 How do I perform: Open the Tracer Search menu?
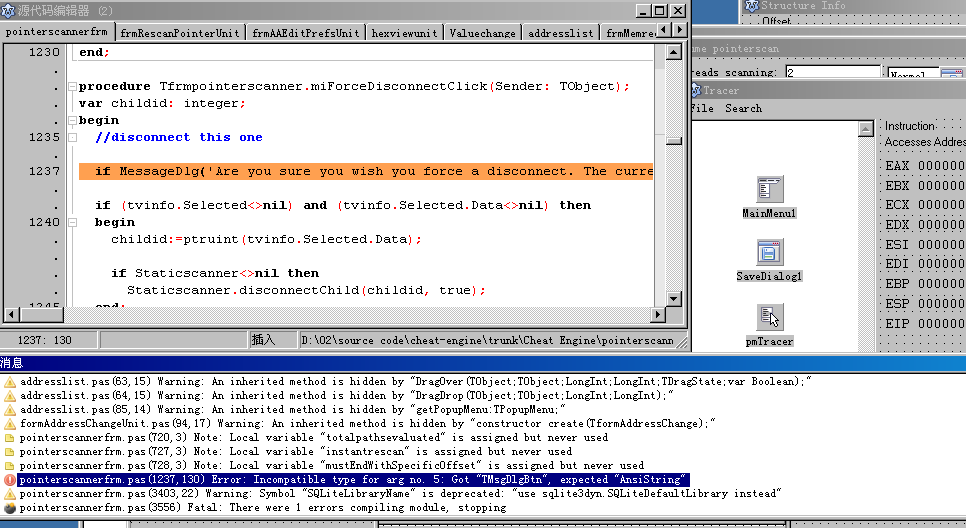[x=743, y=108]
